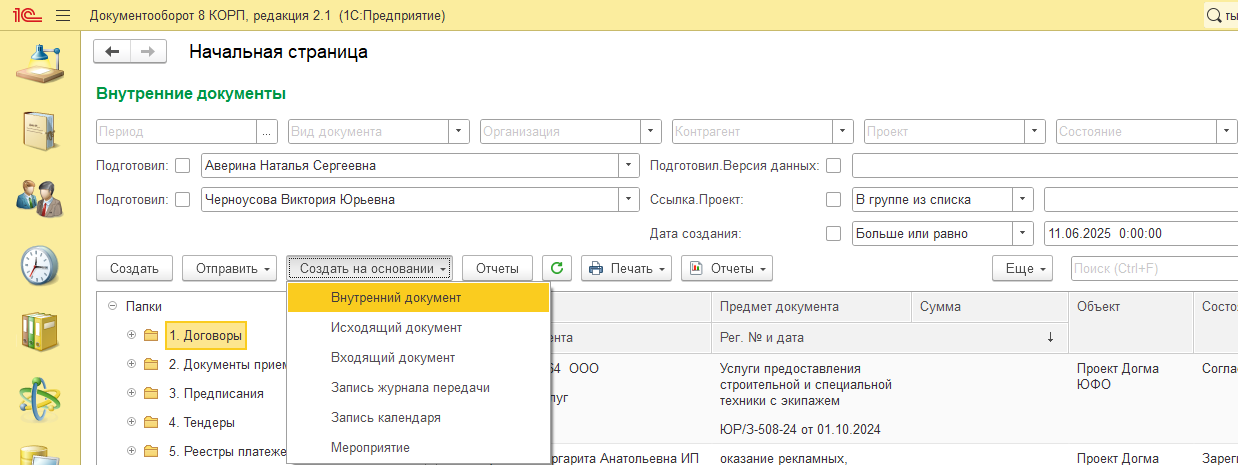Select Внутренний документ from the menu

[x=396, y=298]
